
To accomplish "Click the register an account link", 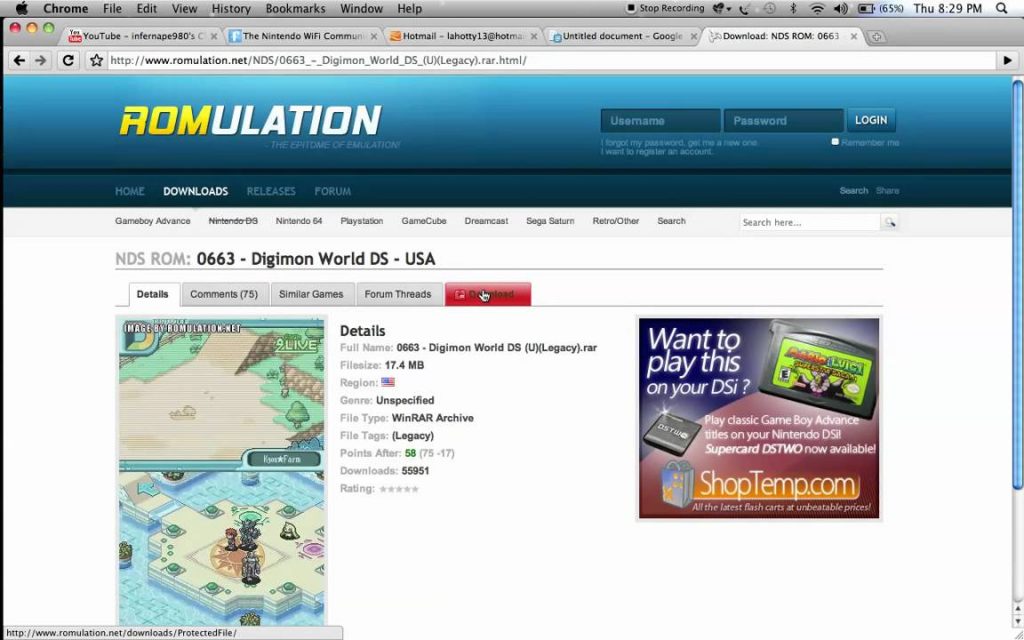I will coord(657,152).
